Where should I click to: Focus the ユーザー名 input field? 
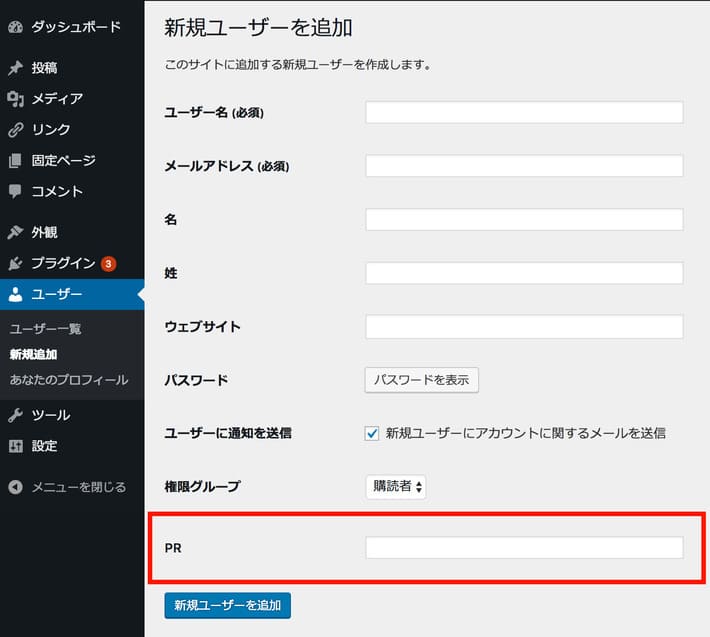(x=524, y=112)
